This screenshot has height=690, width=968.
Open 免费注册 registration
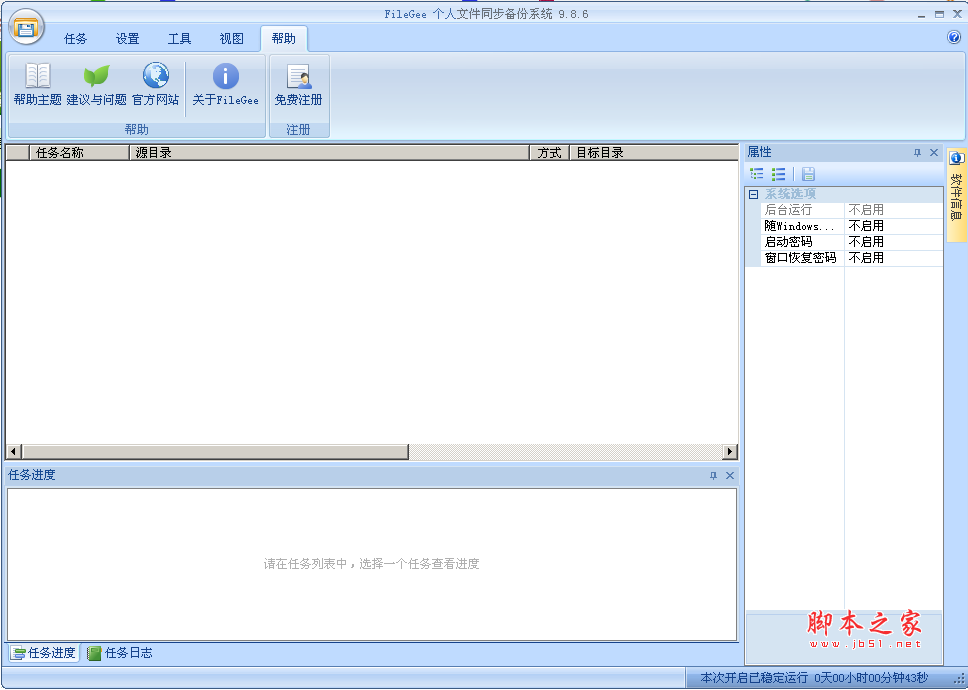pyautogui.click(x=299, y=85)
